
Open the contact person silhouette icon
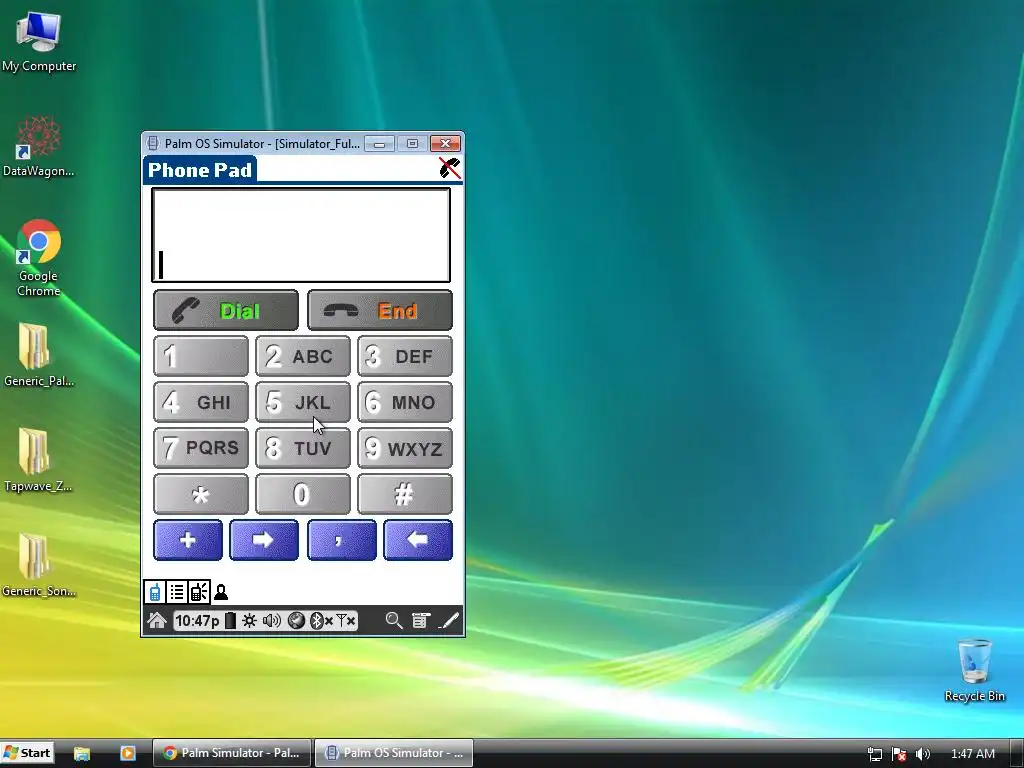click(x=221, y=592)
